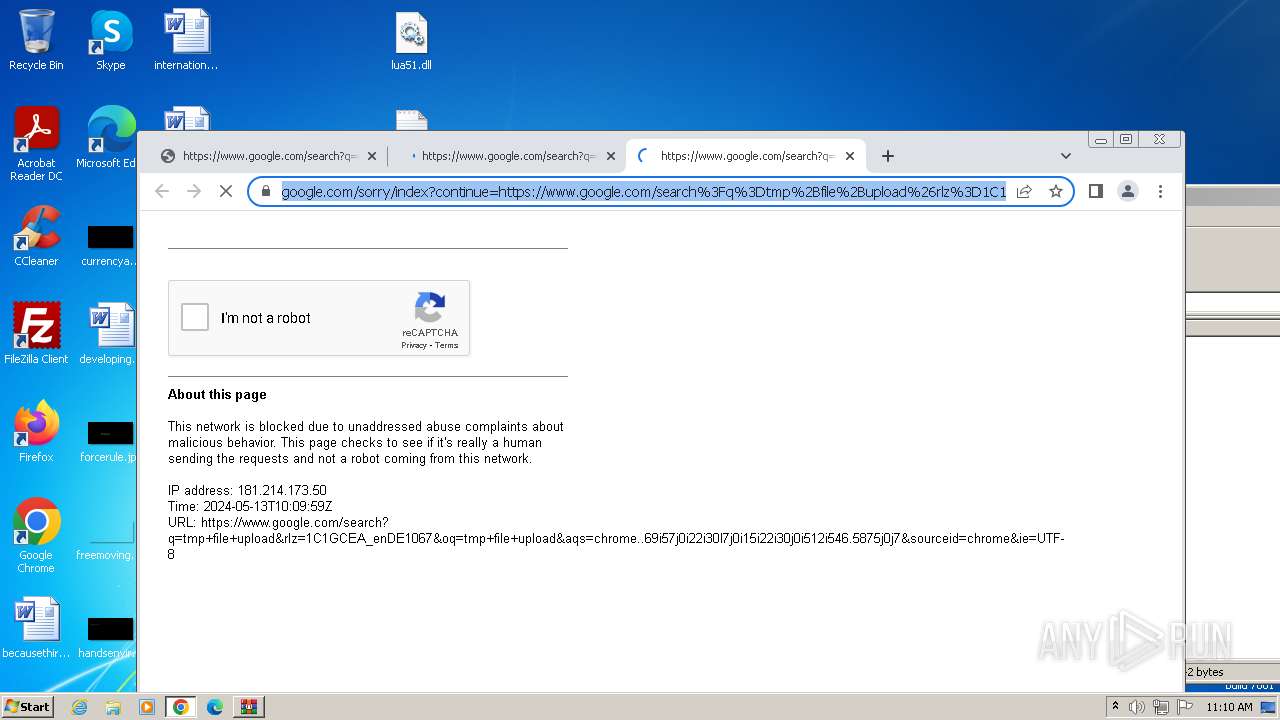The image size is (1280, 720).
Task: Launch Skype from the desktop
Action: pyautogui.click(x=110, y=40)
